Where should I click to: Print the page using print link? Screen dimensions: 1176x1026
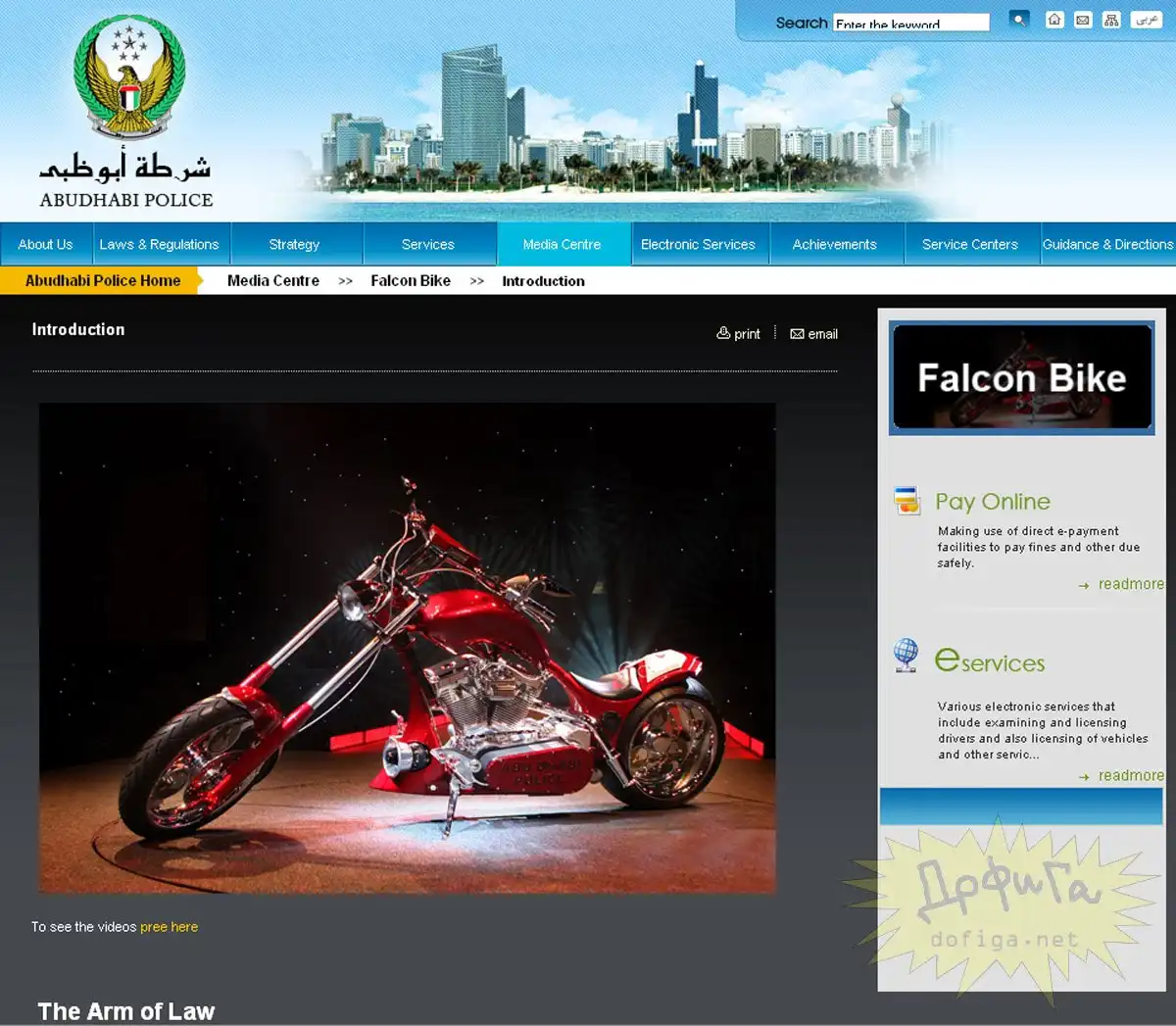pyautogui.click(x=739, y=334)
